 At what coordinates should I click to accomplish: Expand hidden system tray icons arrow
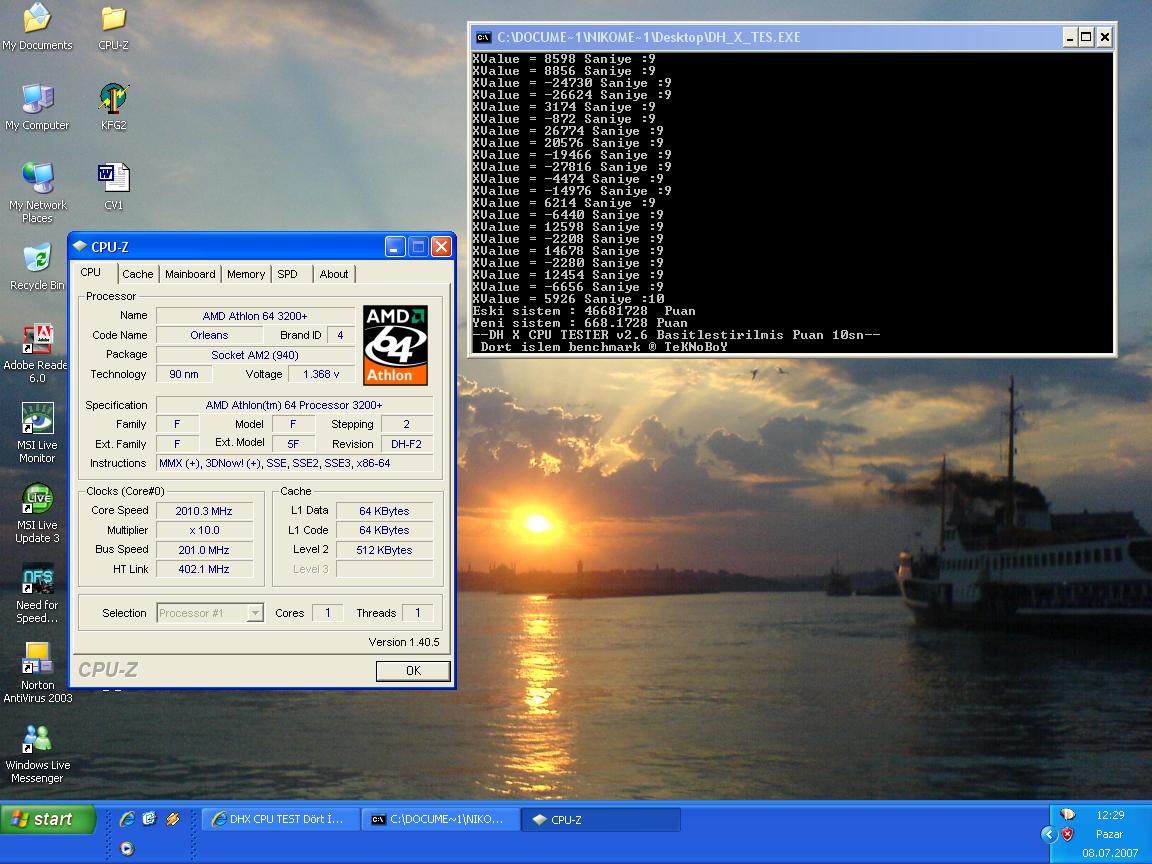(x=1049, y=834)
